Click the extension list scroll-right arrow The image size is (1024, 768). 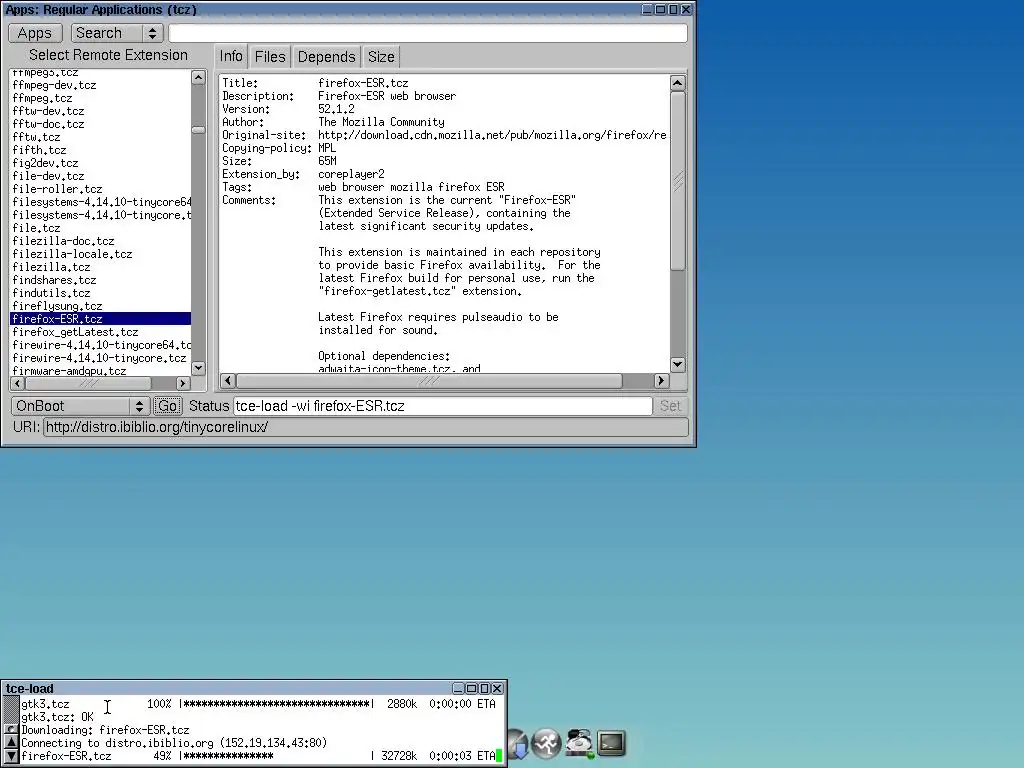coord(183,383)
